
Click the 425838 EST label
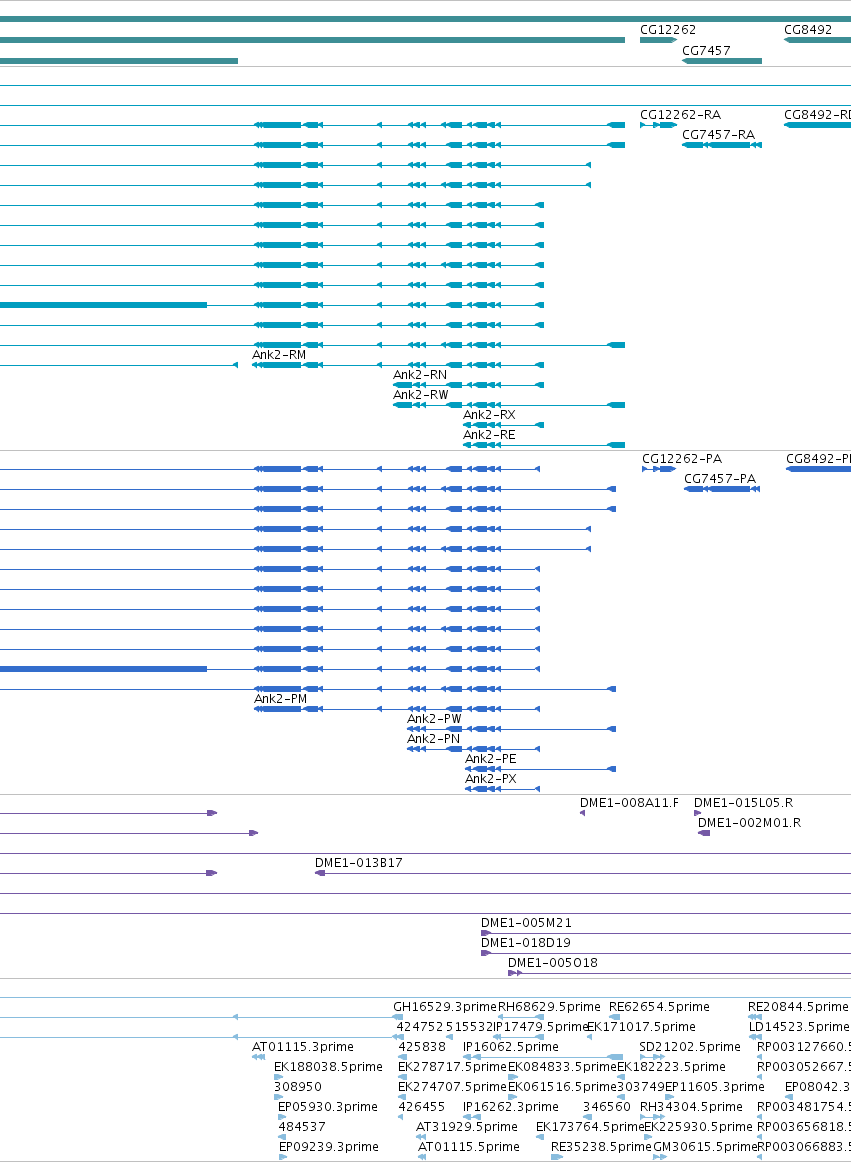click(x=422, y=1047)
